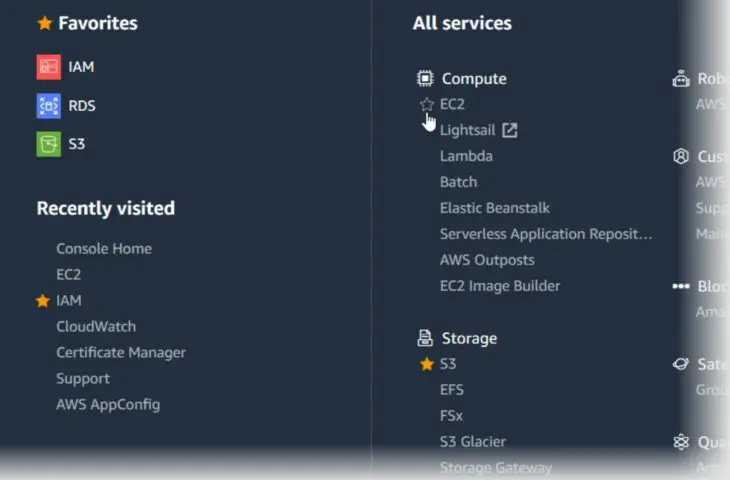Open S3 under Storage
Viewport: 730px width, 480px height.
point(448,364)
